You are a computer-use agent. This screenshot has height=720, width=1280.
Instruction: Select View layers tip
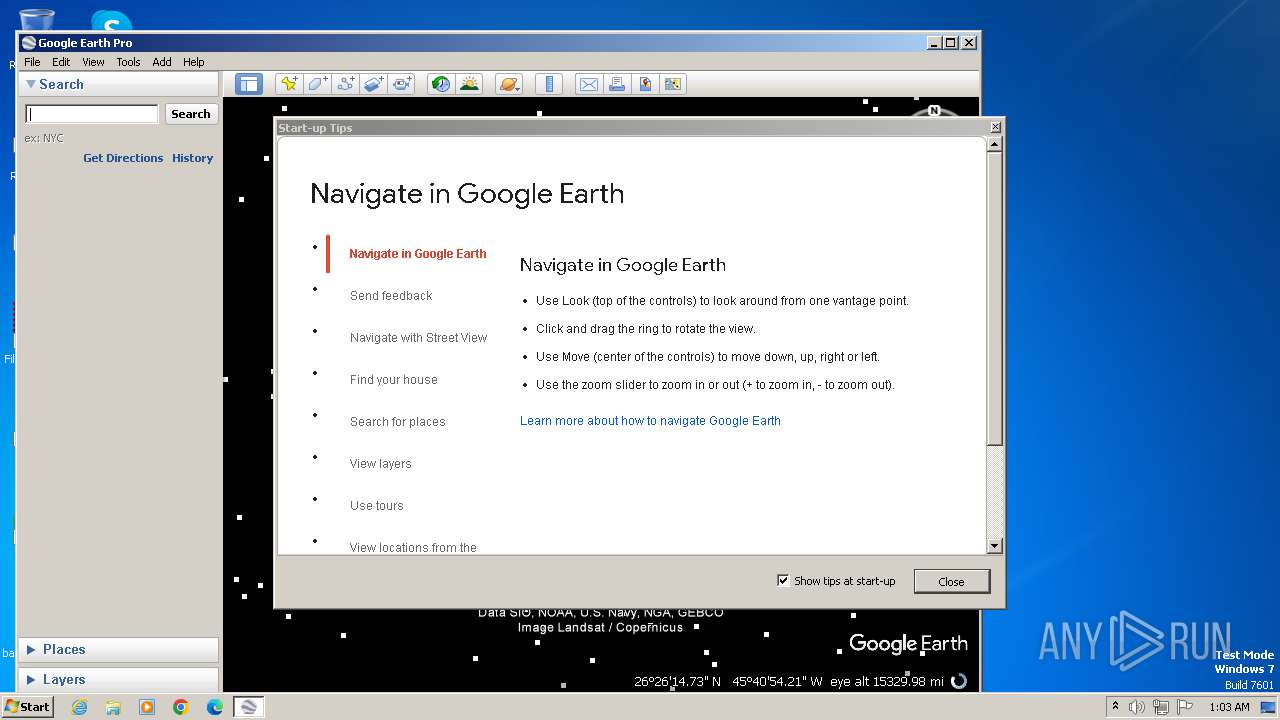381,464
